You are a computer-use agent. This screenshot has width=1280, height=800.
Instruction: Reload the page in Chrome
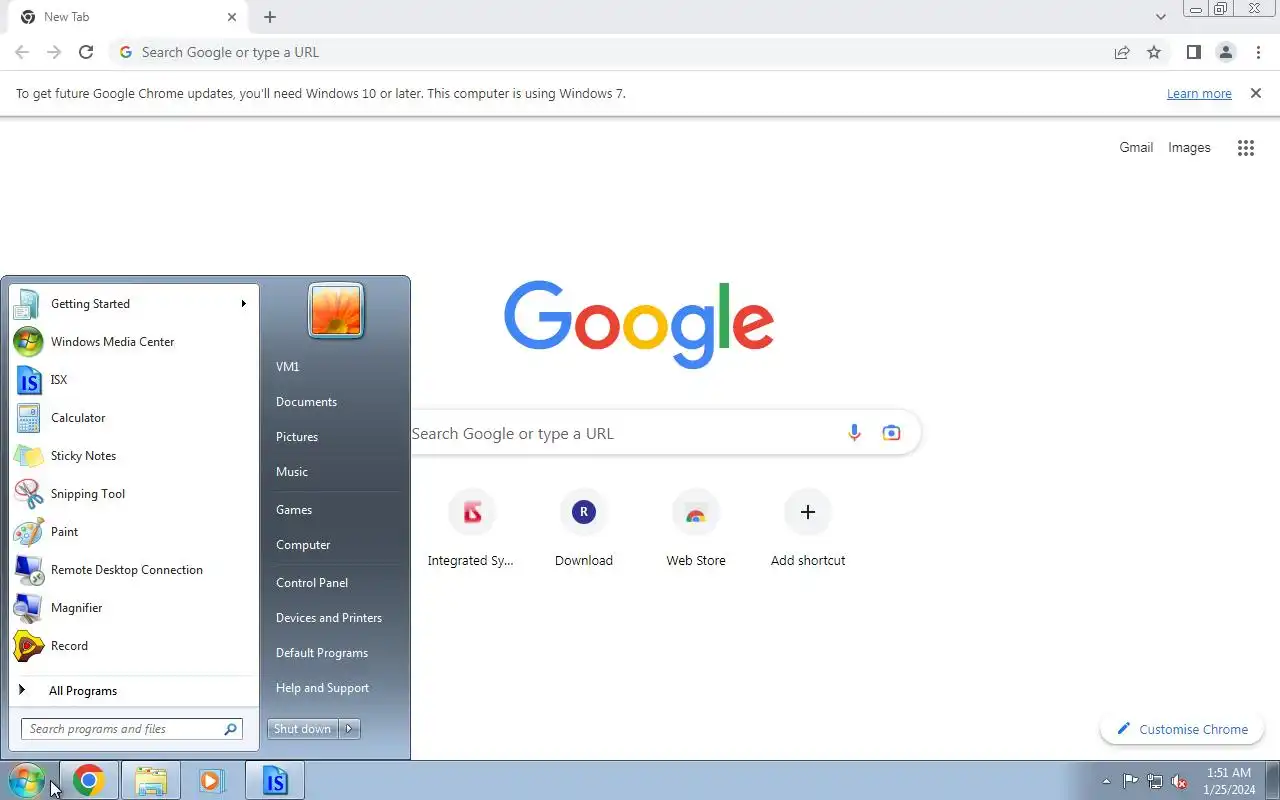86,52
